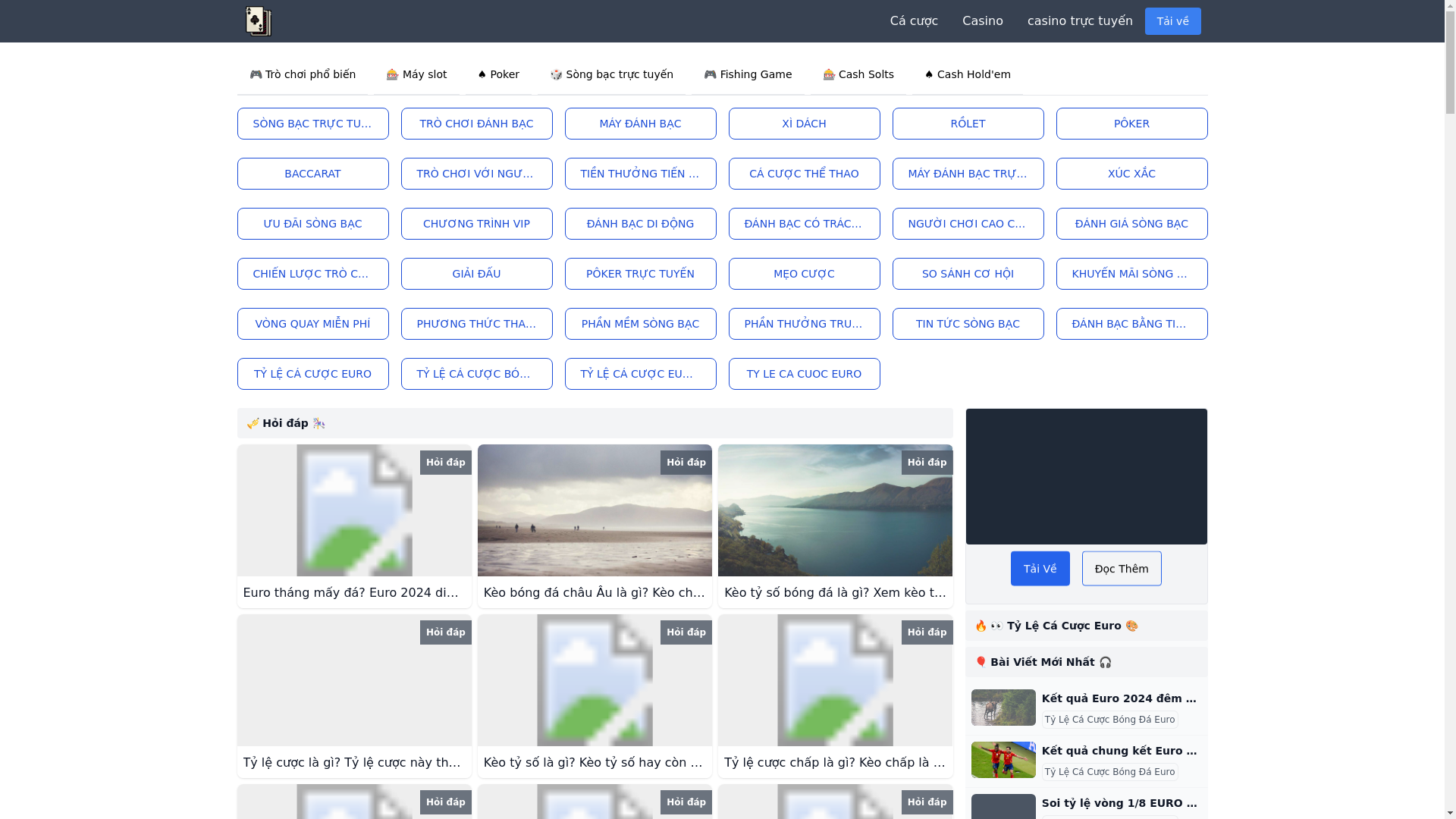Open article Tỷ lệ cược chấp là gì
Image resolution: width=1456 pixels, height=819 pixels.
pos(835,762)
